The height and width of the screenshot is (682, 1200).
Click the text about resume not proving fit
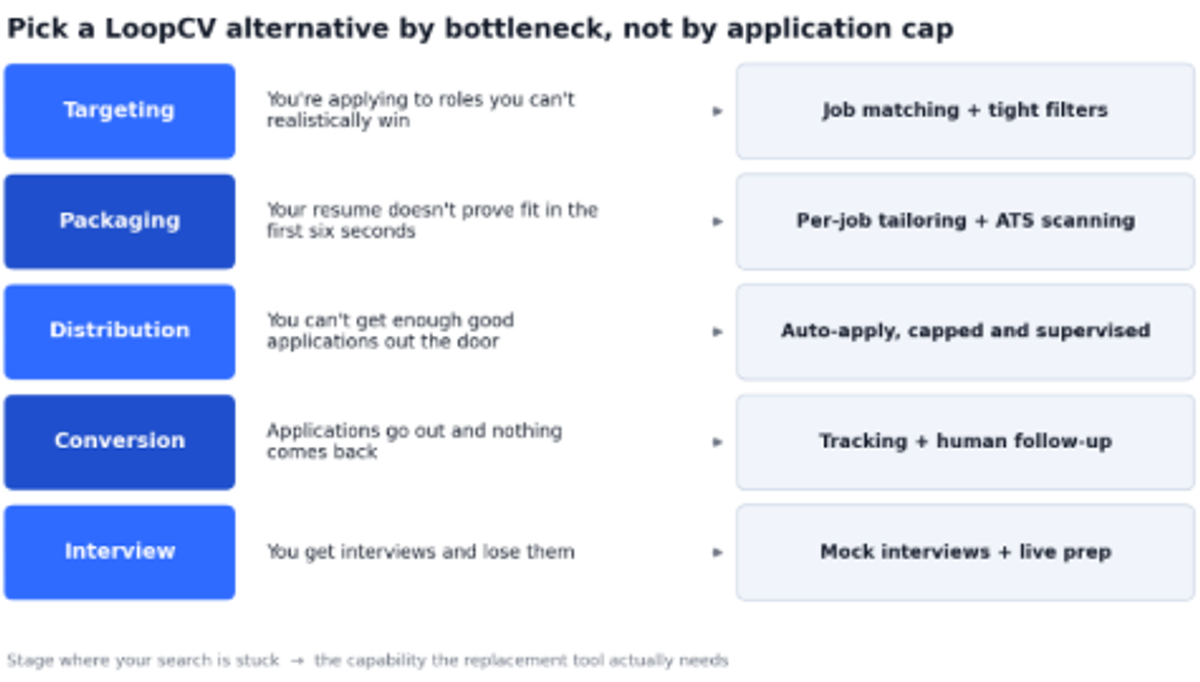click(432, 220)
